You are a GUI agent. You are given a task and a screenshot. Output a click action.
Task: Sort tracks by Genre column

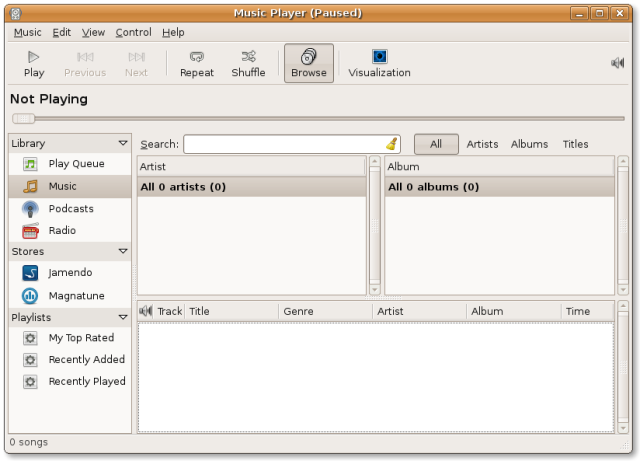326,311
